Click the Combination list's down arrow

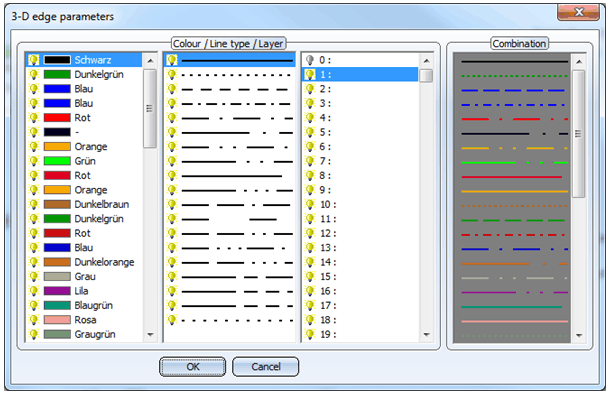tap(579, 335)
